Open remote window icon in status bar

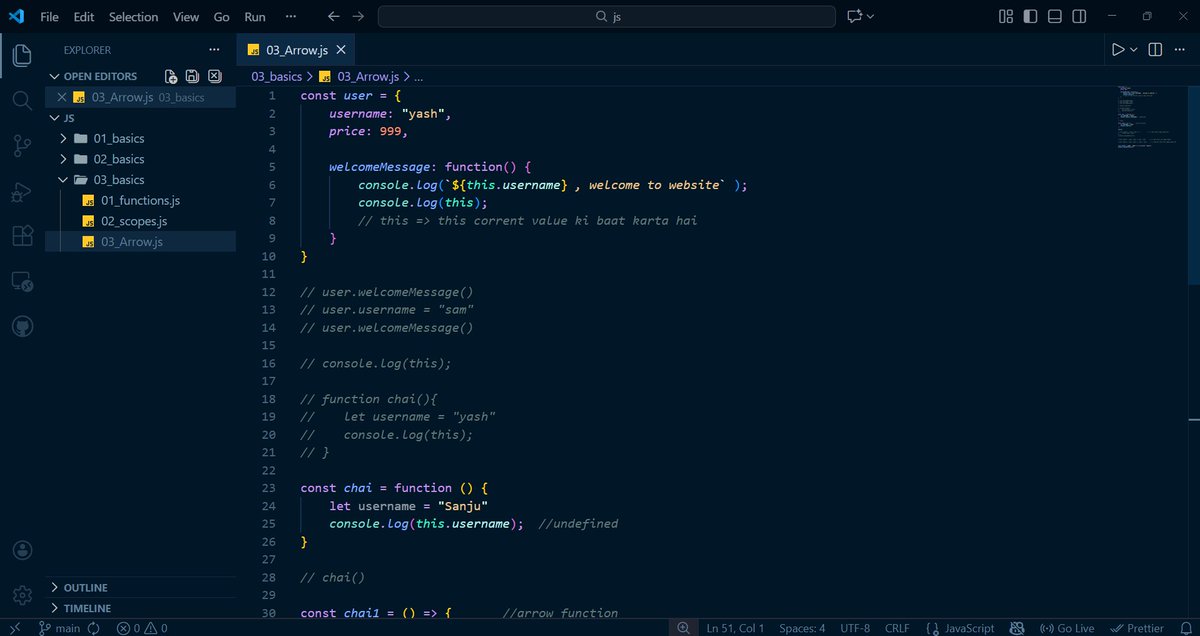[x=15, y=628]
